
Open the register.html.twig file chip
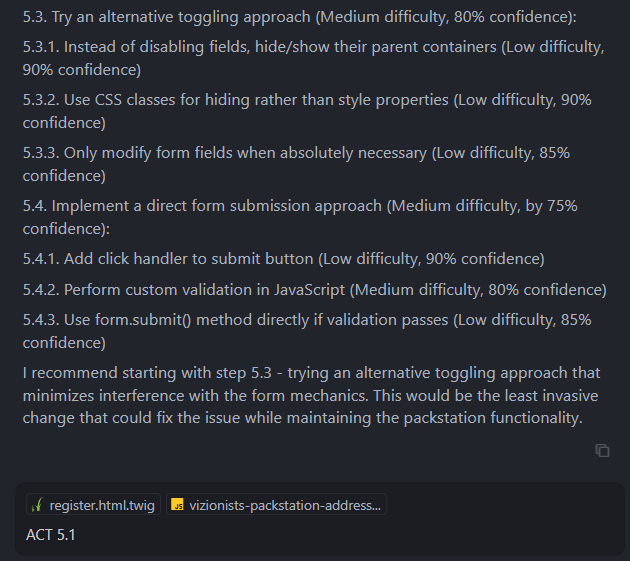[x=93, y=504]
